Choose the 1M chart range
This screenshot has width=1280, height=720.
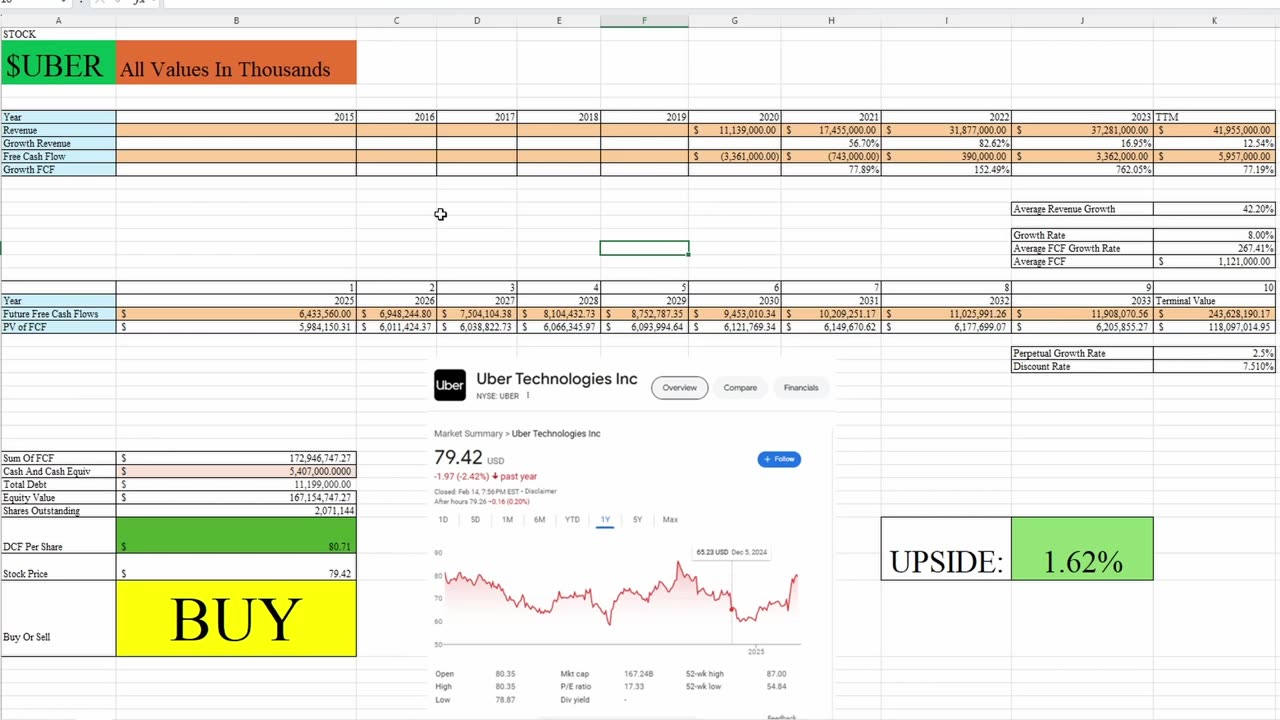point(507,520)
